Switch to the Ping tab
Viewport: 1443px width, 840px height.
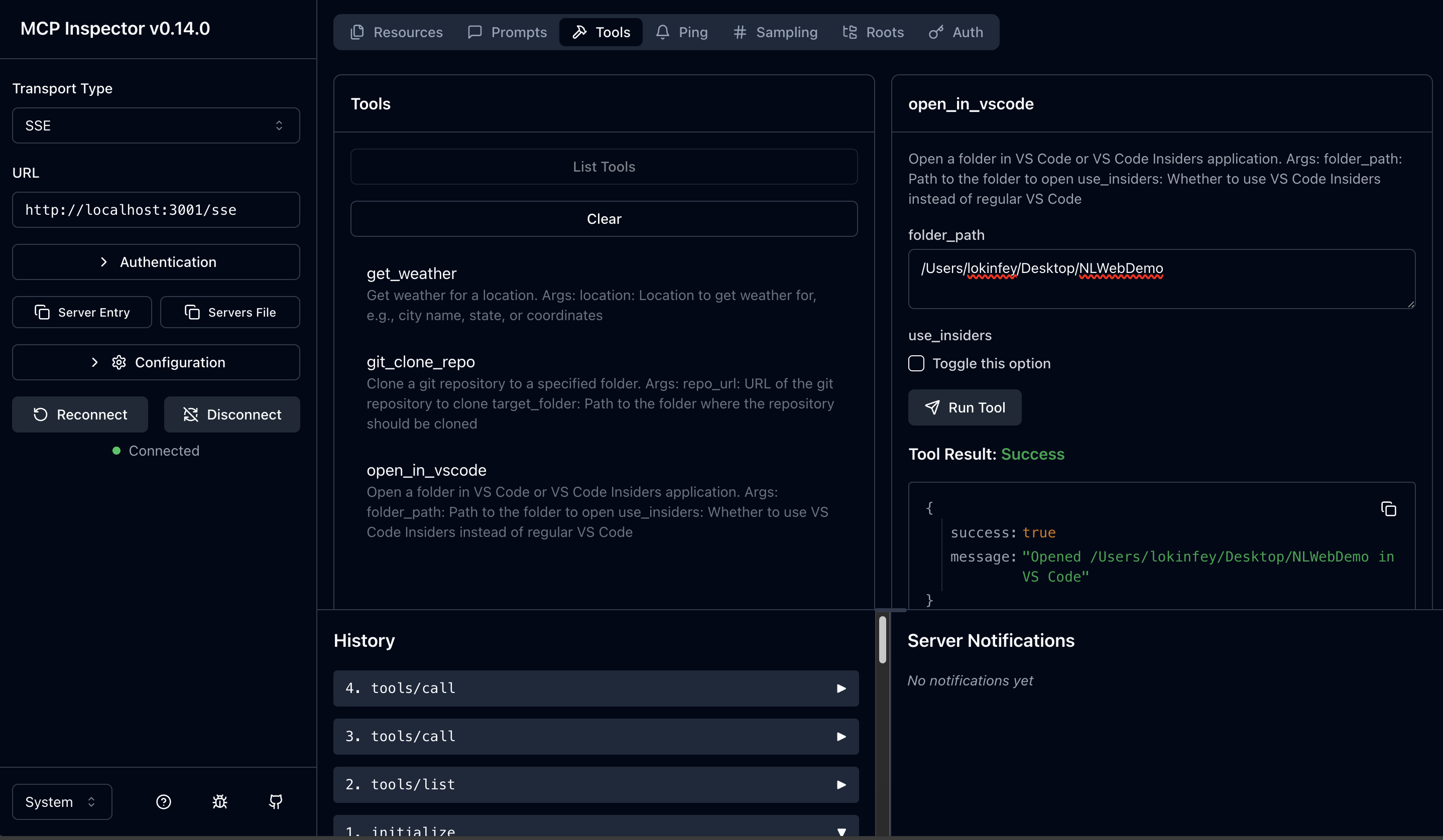pyautogui.click(x=682, y=32)
